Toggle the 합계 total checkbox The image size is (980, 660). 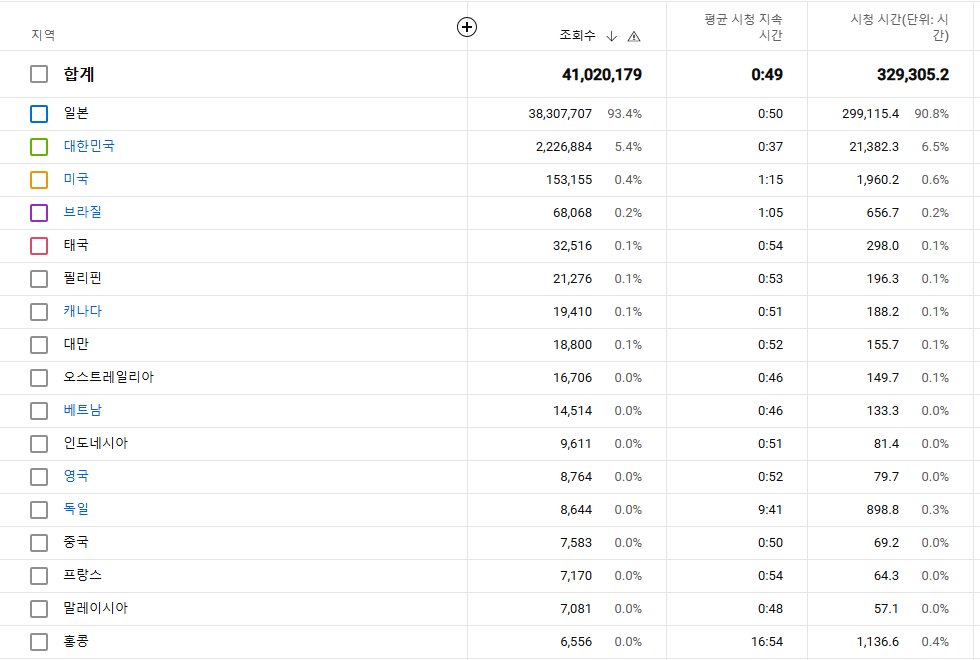point(39,74)
